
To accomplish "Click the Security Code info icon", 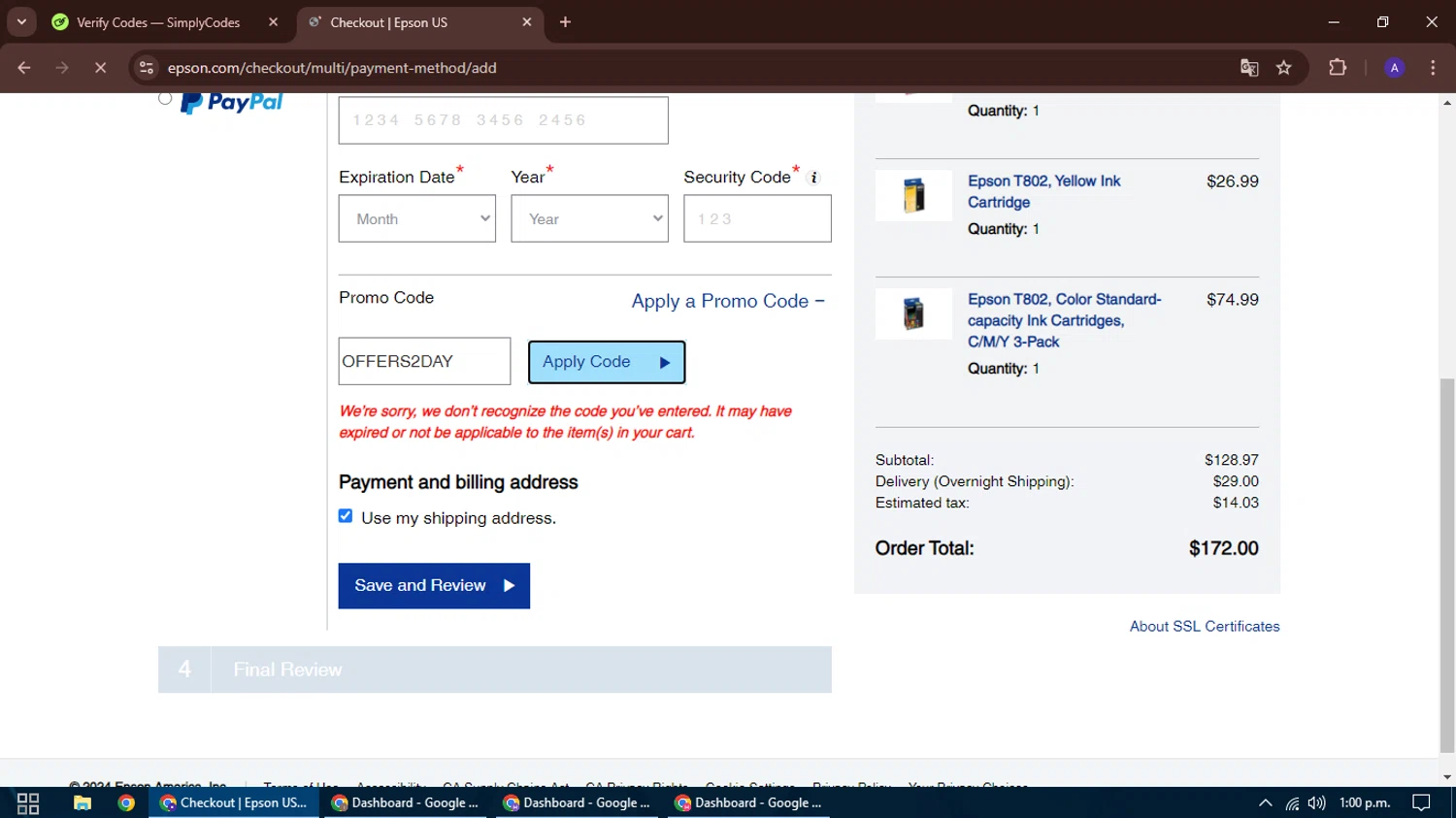I will [814, 178].
